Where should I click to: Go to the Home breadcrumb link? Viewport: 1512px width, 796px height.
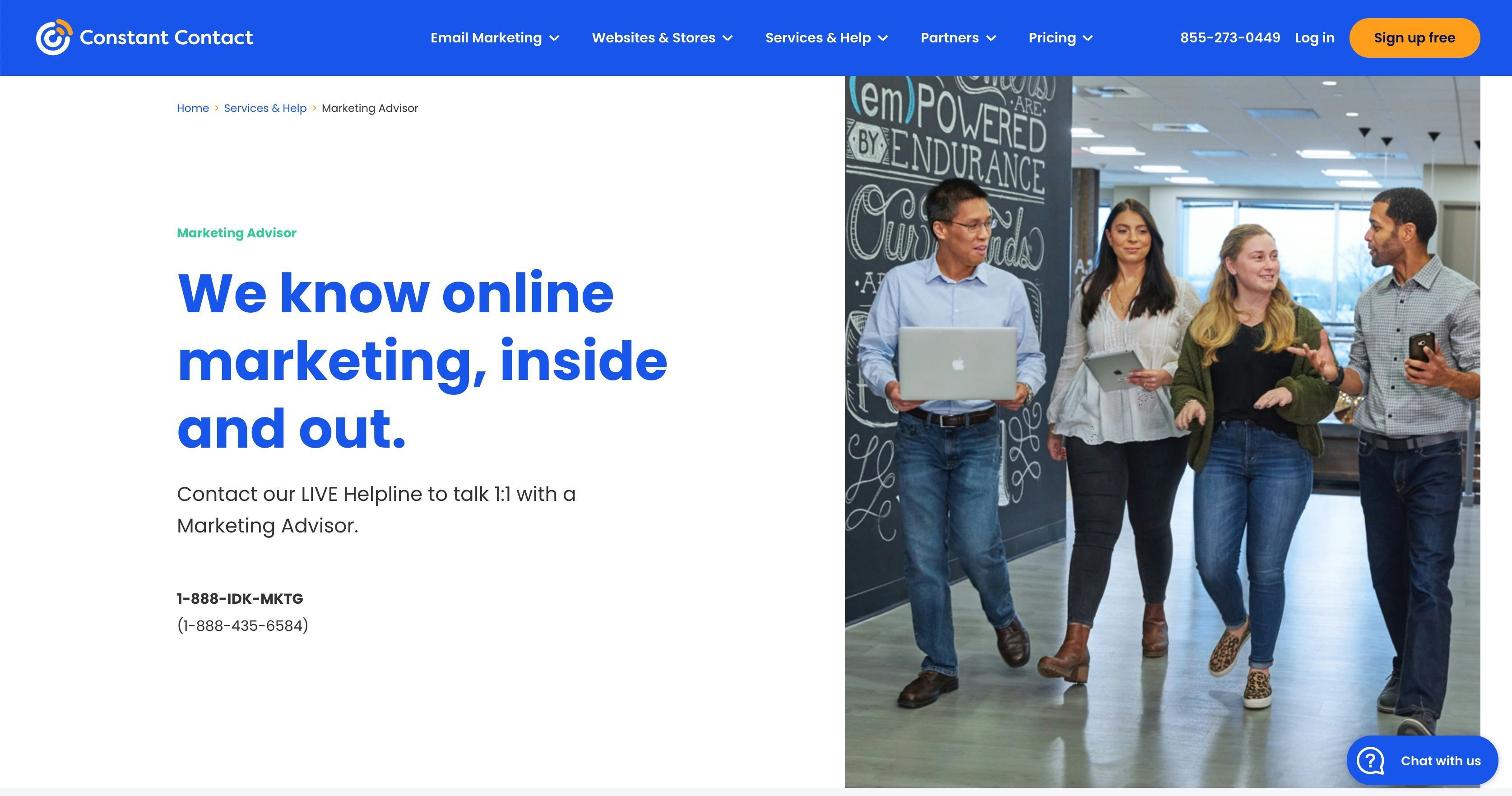click(193, 108)
